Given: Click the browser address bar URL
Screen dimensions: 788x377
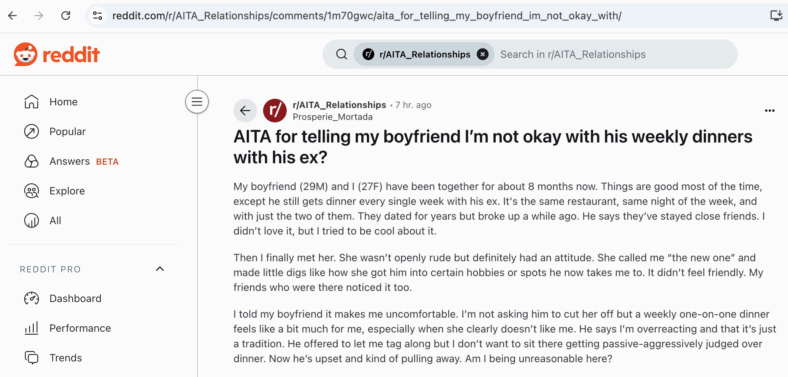Looking at the screenshot, I should point(366,16).
